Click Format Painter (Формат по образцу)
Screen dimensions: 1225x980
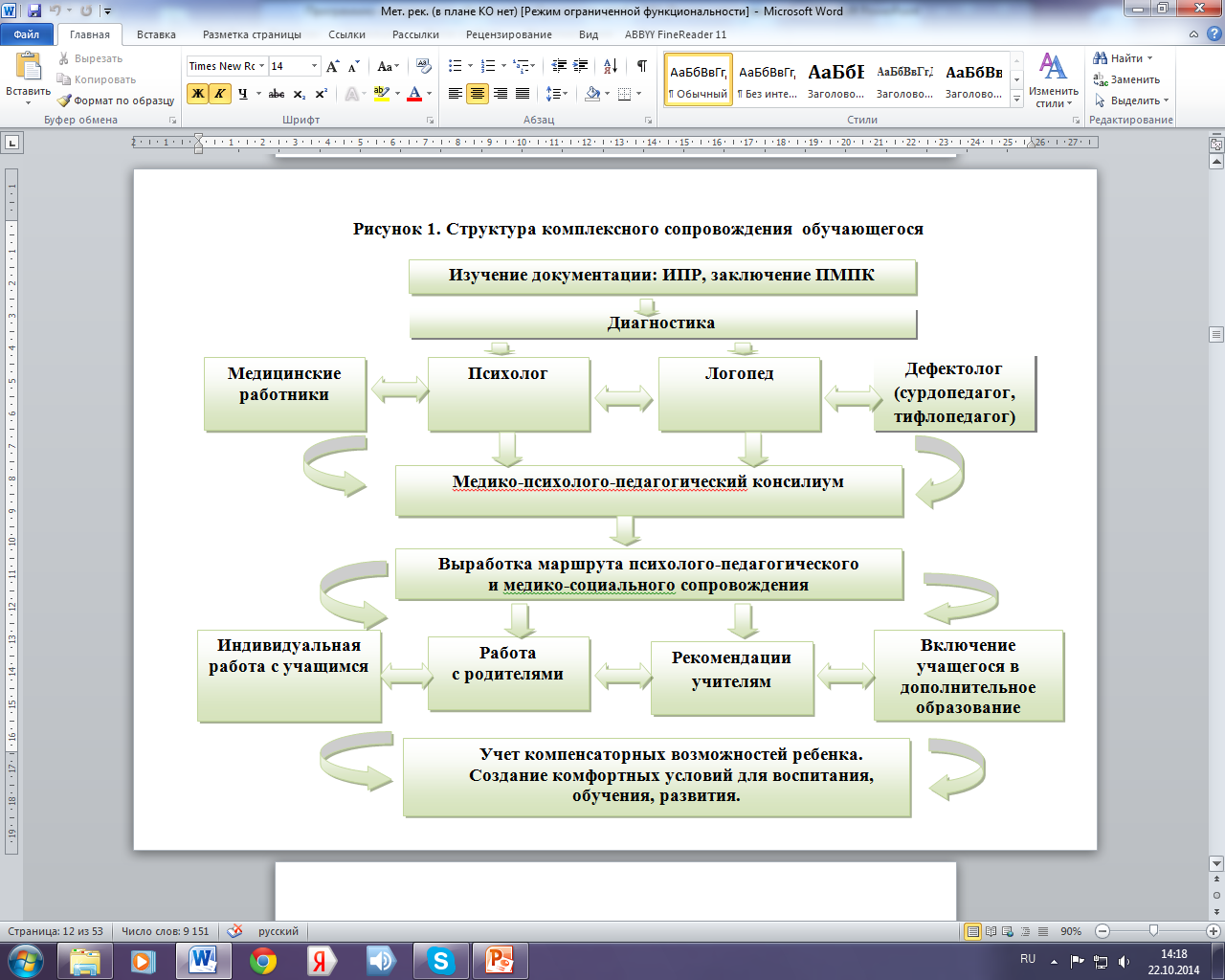(x=116, y=100)
